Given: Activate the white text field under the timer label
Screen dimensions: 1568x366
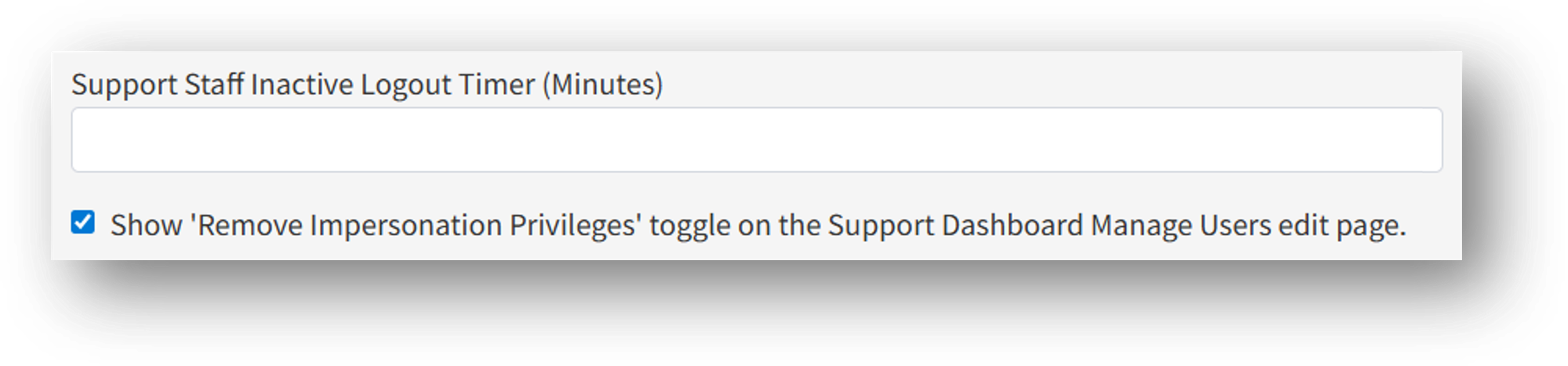Looking at the screenshot, I should point(757,140).
